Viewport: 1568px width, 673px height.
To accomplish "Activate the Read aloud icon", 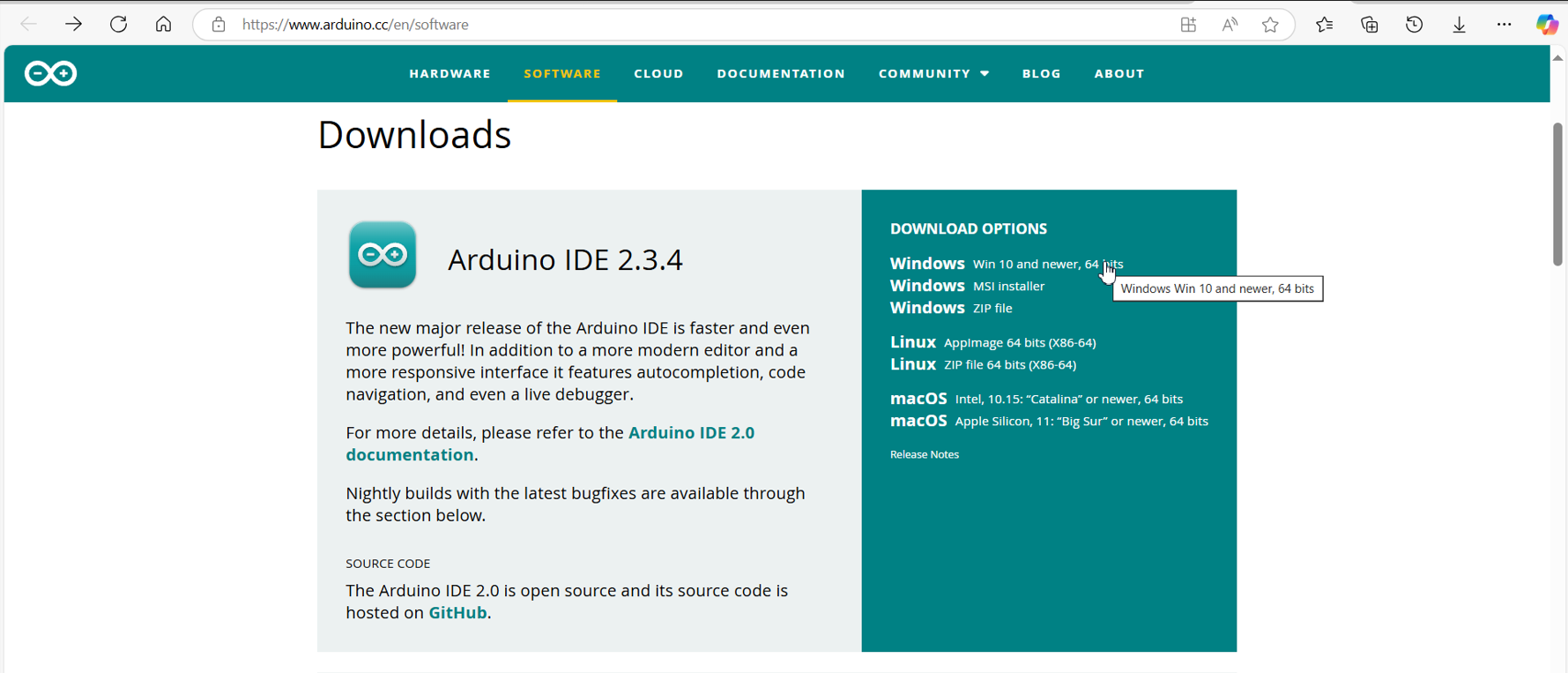I will [1230, 25].
